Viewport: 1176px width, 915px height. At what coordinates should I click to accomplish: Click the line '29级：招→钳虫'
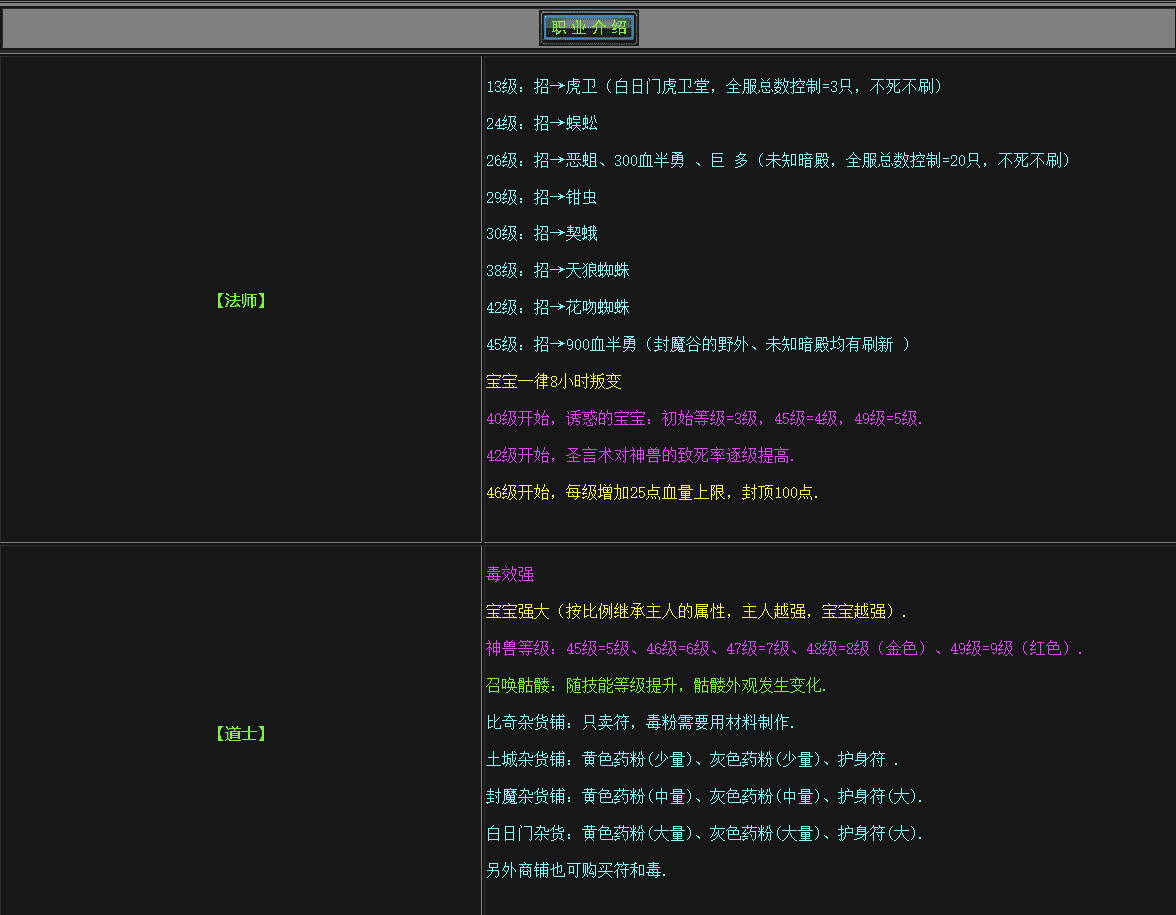542,197
